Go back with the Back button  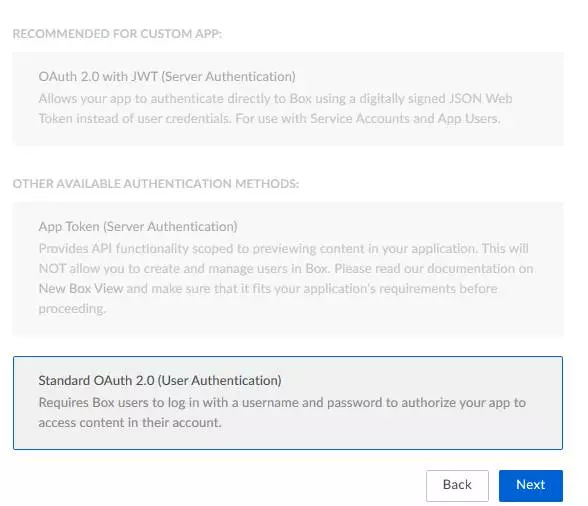tap(457, 485)
